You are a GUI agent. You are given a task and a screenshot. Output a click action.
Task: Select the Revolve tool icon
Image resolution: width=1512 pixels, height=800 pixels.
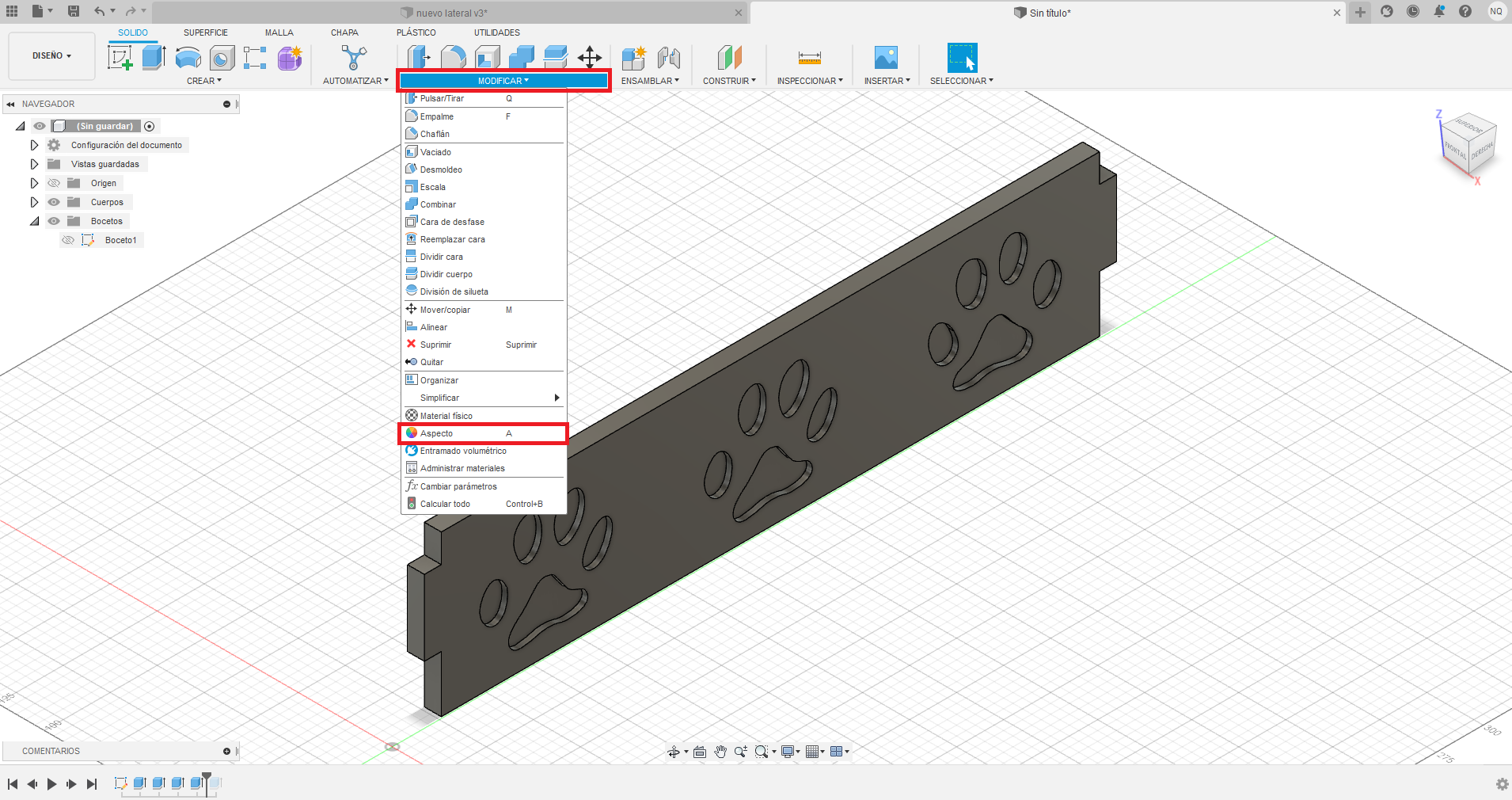coord(188,58)
